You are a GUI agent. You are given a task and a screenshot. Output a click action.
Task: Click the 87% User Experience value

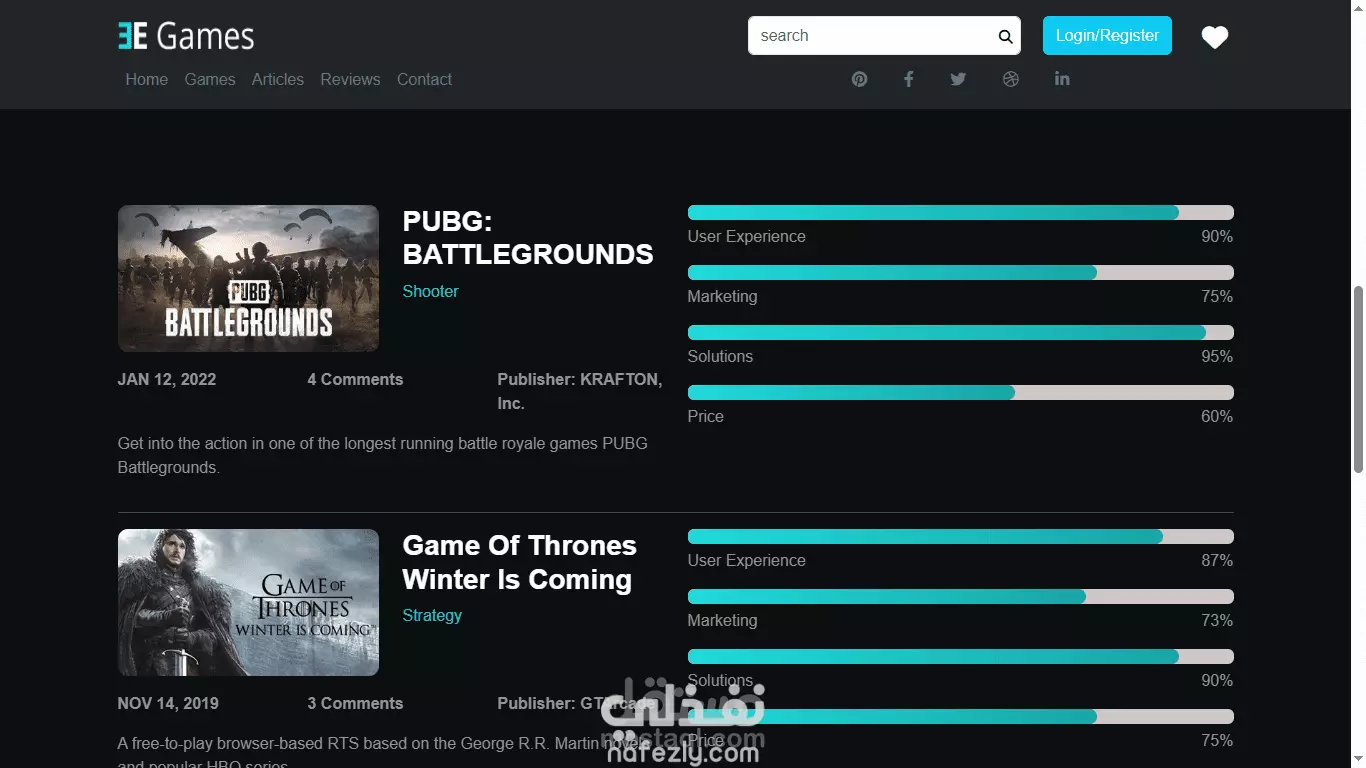pos(1217,560)
